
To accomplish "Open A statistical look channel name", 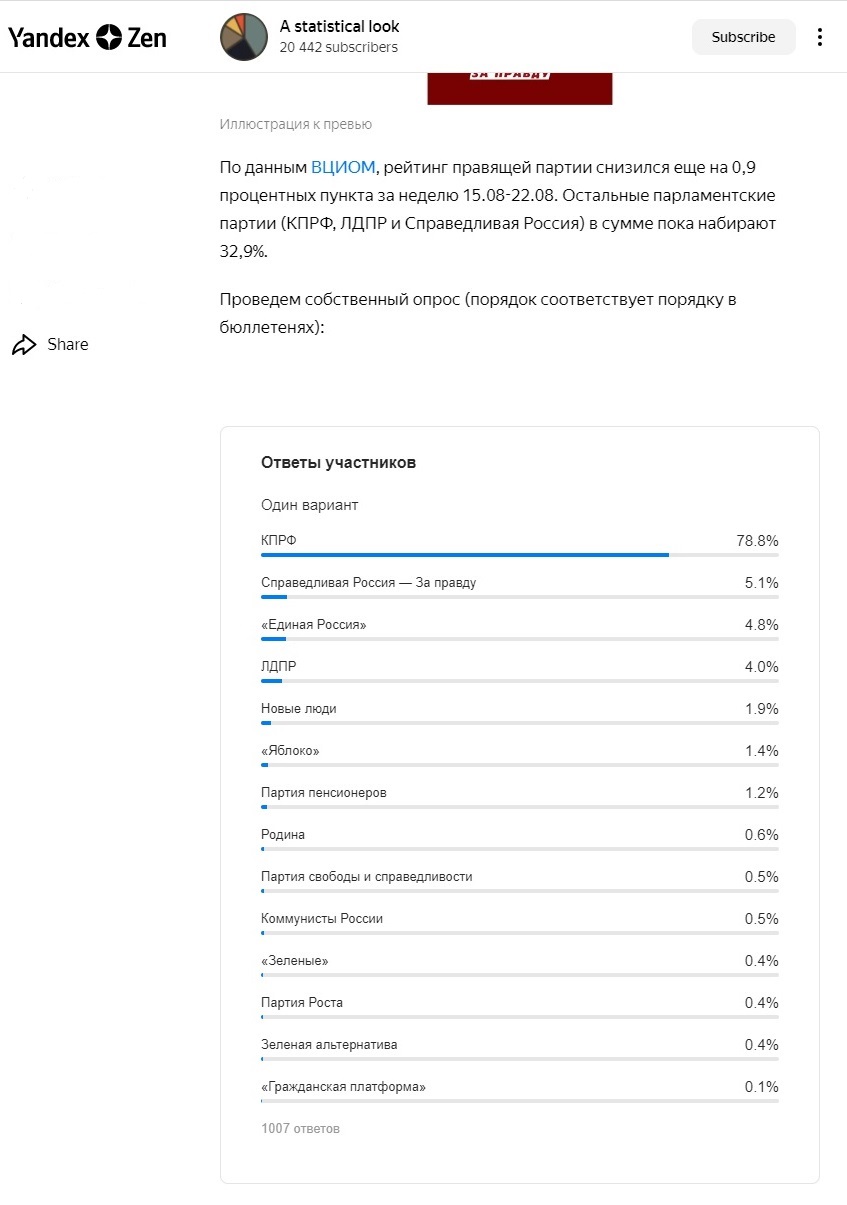I will click(340, 26).
